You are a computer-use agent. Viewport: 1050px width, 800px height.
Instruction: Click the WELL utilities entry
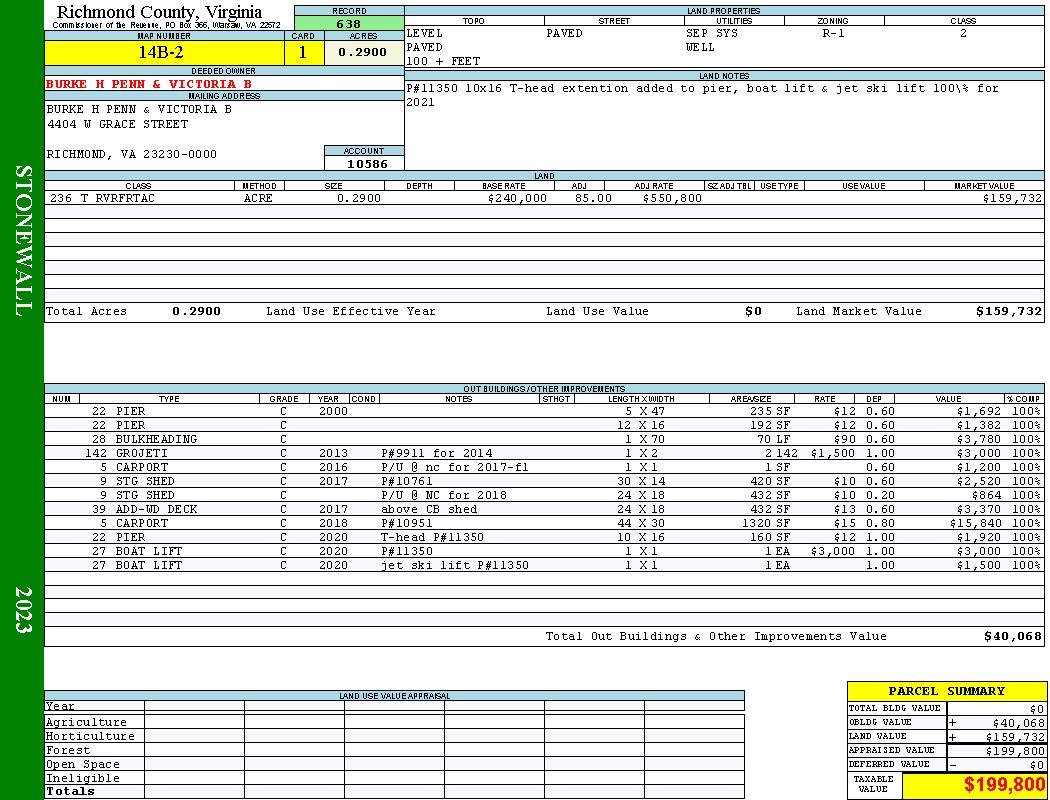coord(700,48)
